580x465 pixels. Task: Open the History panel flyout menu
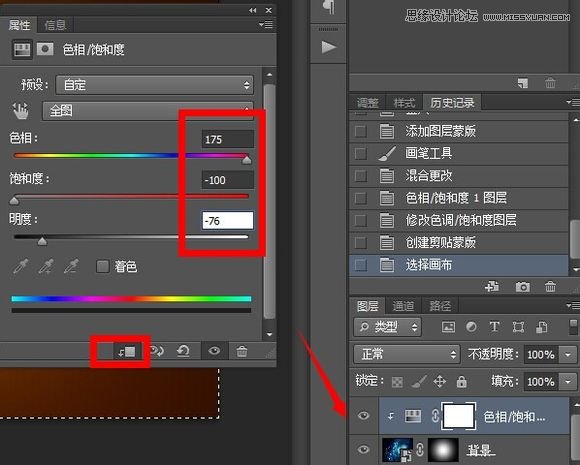(573, 102)
